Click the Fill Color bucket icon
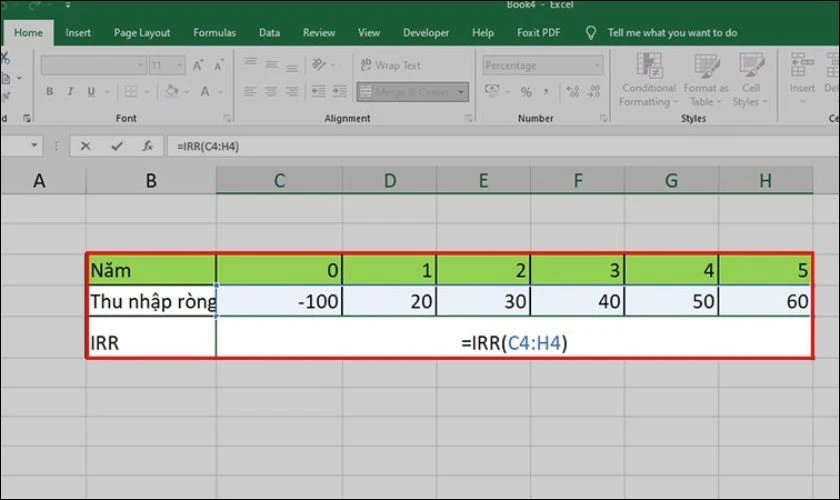 coord(171,92)
